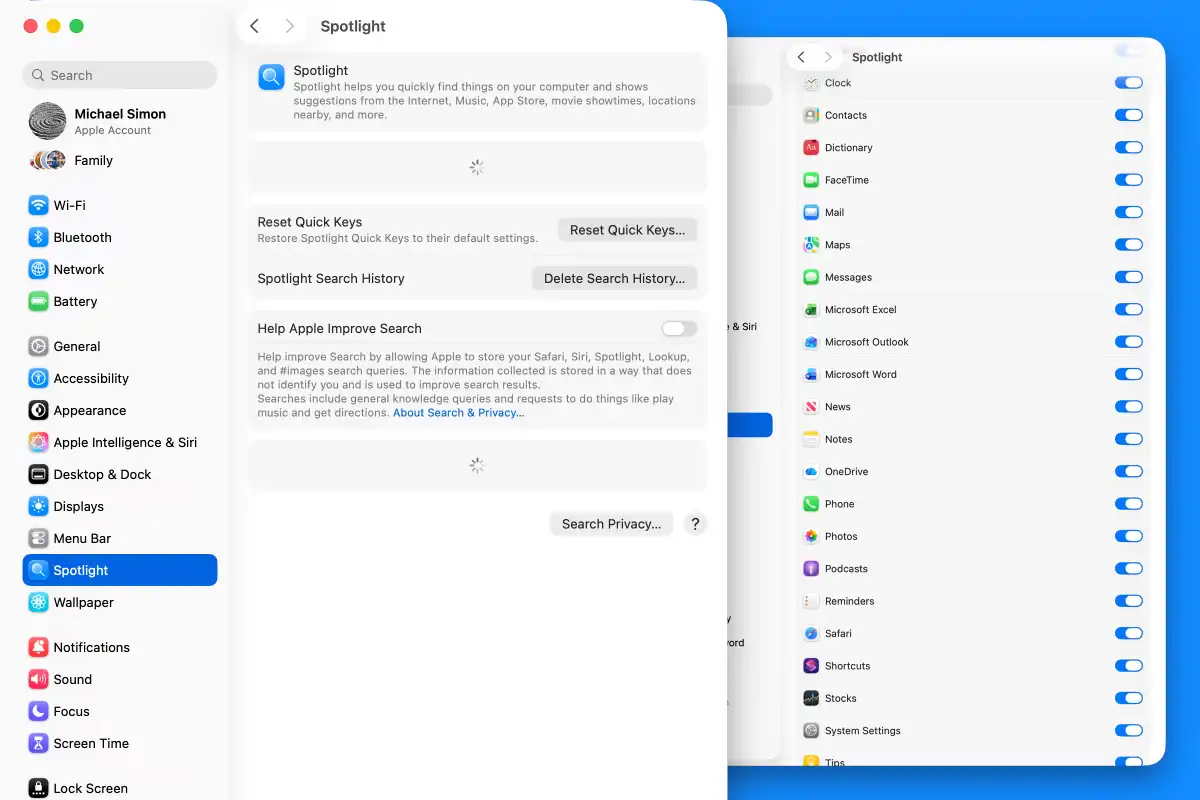This screenshot has width=1200, height=800.
Task: Go forward in rear Spotlight window
Action: tap(828, 57)
